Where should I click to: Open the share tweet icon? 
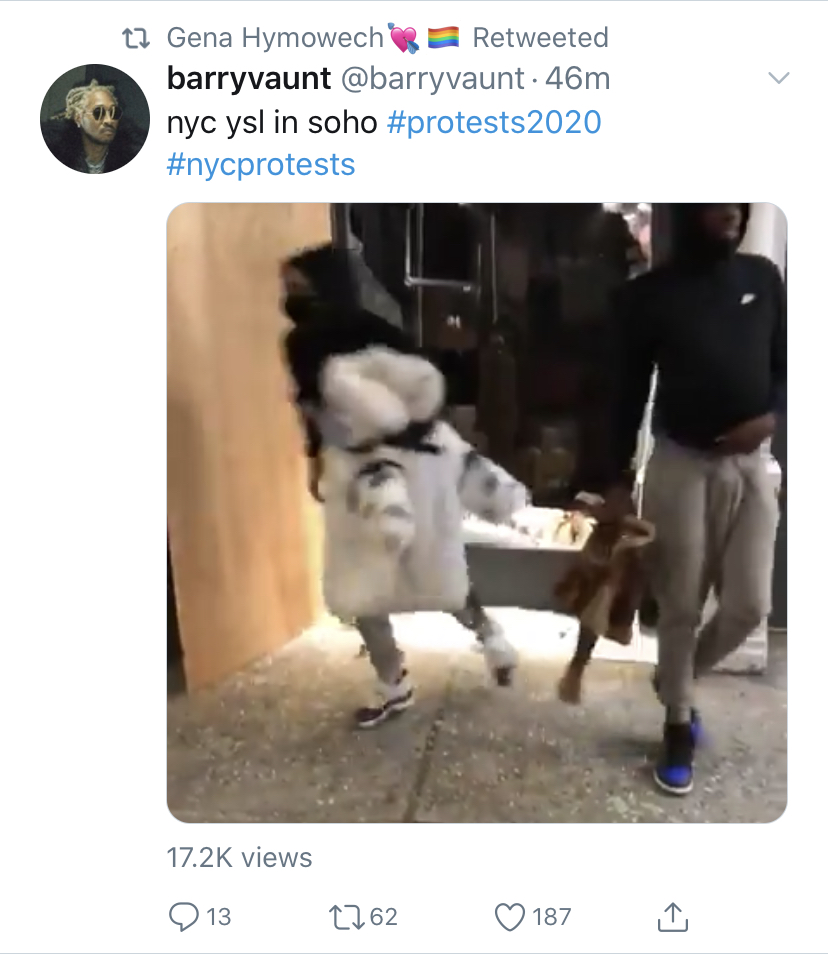pos(673,916)
